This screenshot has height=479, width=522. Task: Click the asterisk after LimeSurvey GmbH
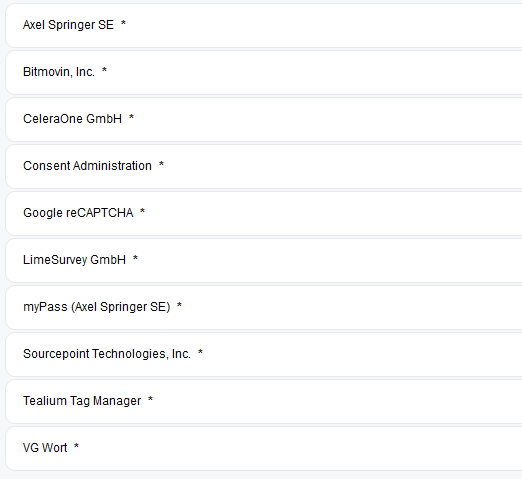click(x=135, y=258)
